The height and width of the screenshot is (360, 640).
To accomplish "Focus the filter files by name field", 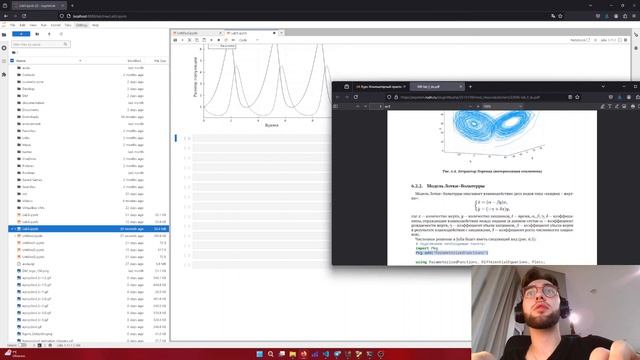I will [40, 44].
